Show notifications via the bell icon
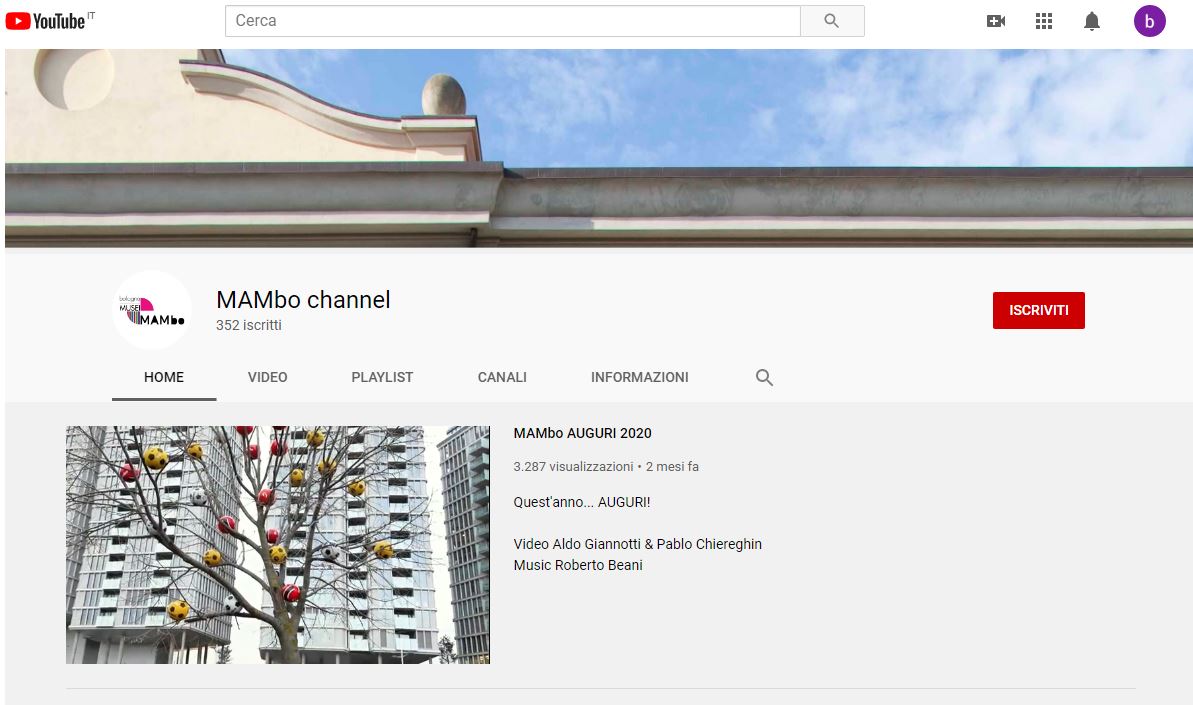Image resolution: width=1193 pixels, height=705 pixels. point(1092,21)
